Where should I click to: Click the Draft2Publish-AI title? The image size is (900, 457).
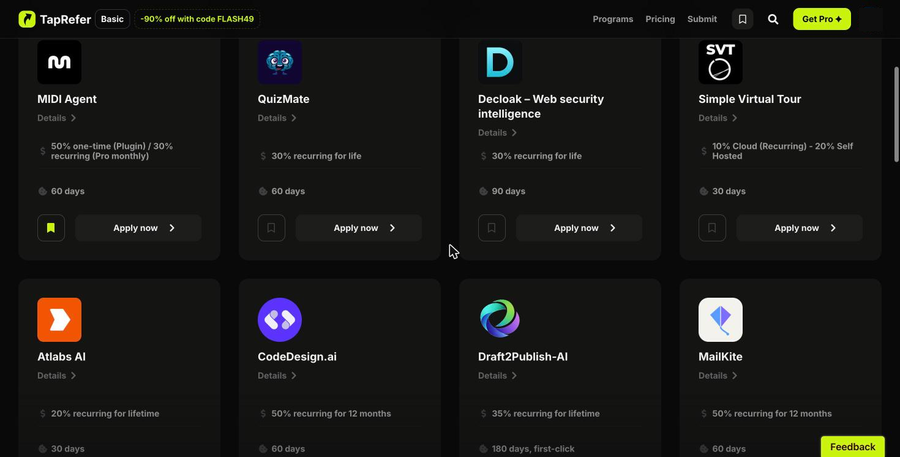(x=523, y=357)
